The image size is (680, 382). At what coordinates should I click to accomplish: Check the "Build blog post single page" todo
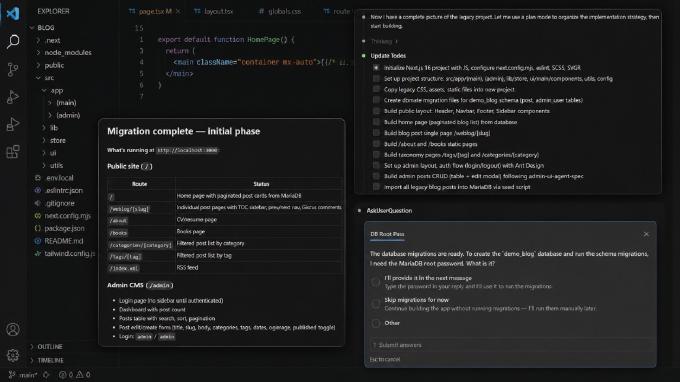point(376,133)
